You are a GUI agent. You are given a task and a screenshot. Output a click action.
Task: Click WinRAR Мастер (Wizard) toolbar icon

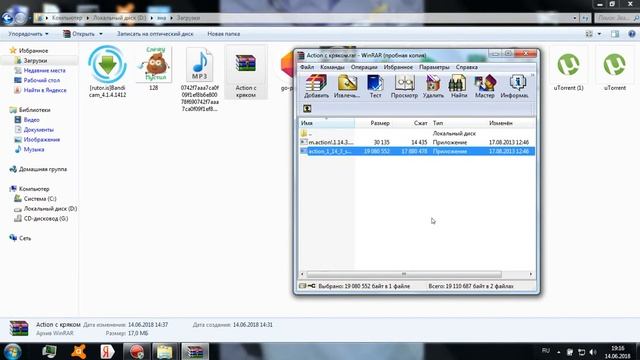[x=484, y=86]
